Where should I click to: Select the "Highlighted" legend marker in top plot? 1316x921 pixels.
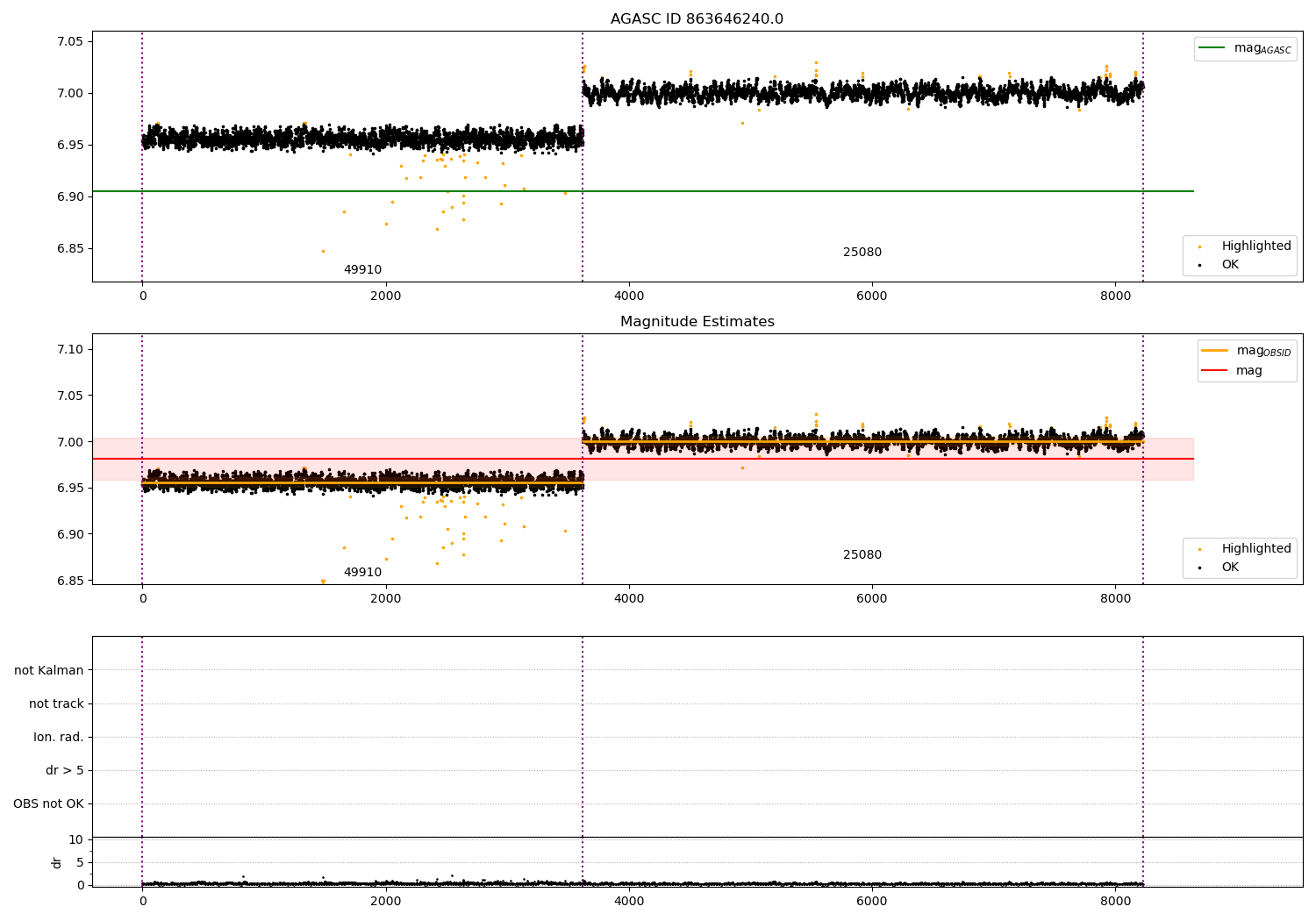(1199, 246)
